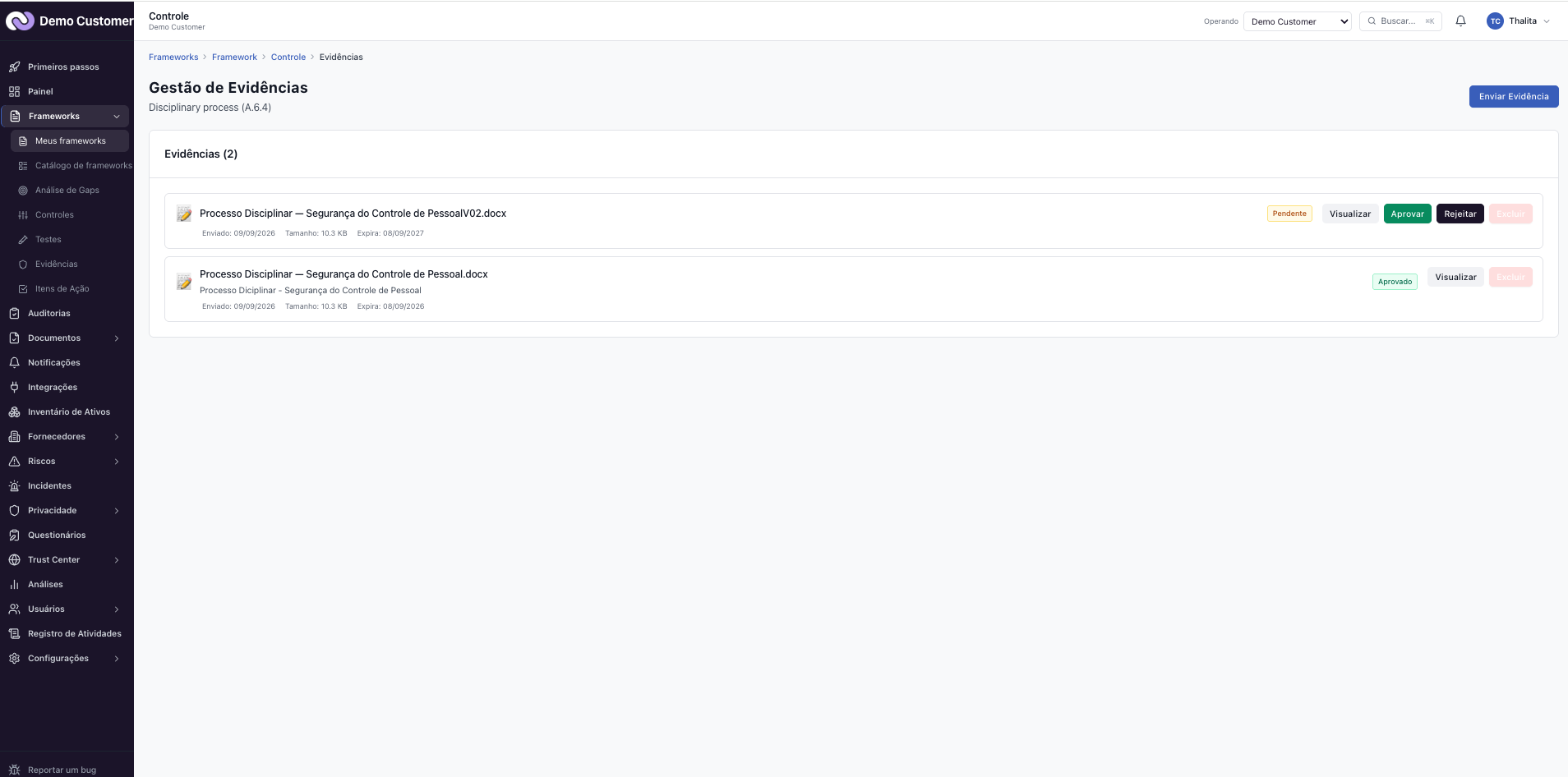Expand the Riscos submenu

(117, 462)
